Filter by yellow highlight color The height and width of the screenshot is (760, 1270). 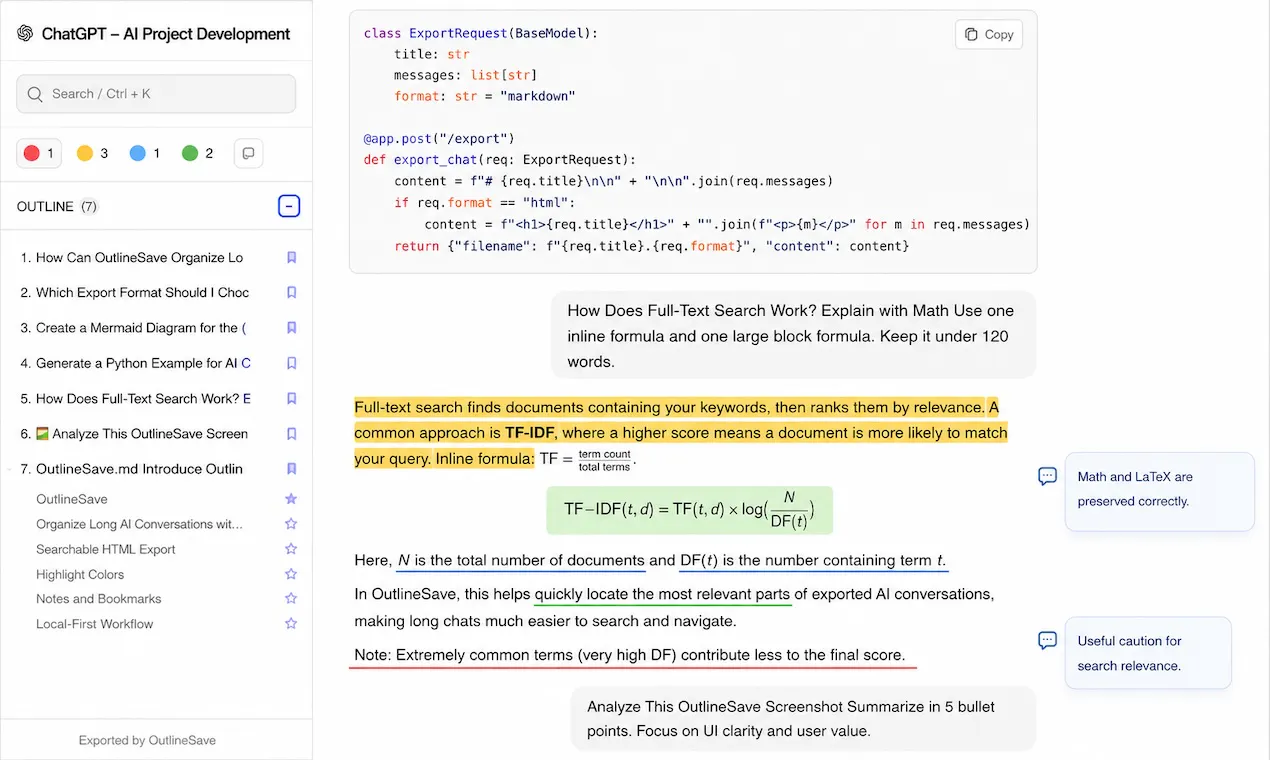[x=92, y=153]
